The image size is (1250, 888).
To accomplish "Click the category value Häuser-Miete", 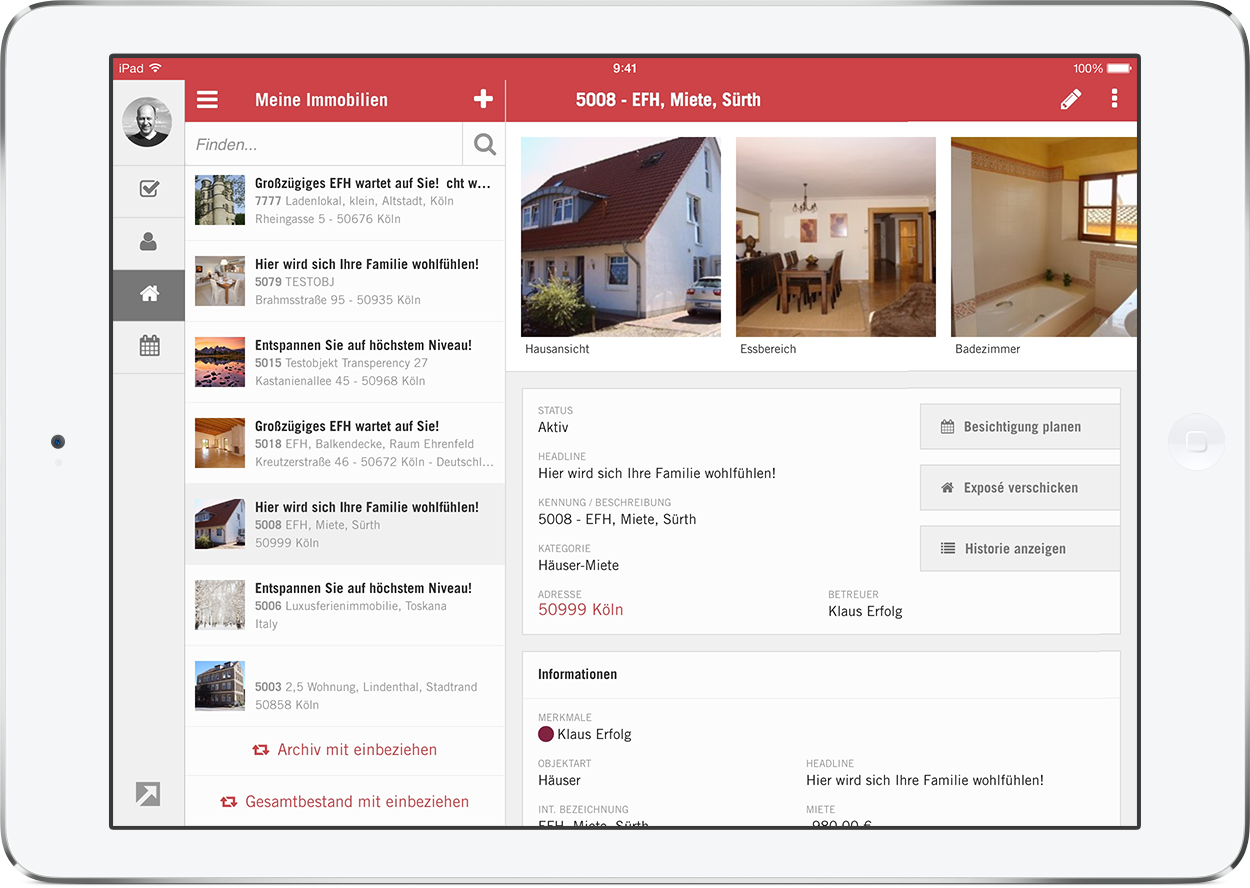I will [x=578, y=565].
